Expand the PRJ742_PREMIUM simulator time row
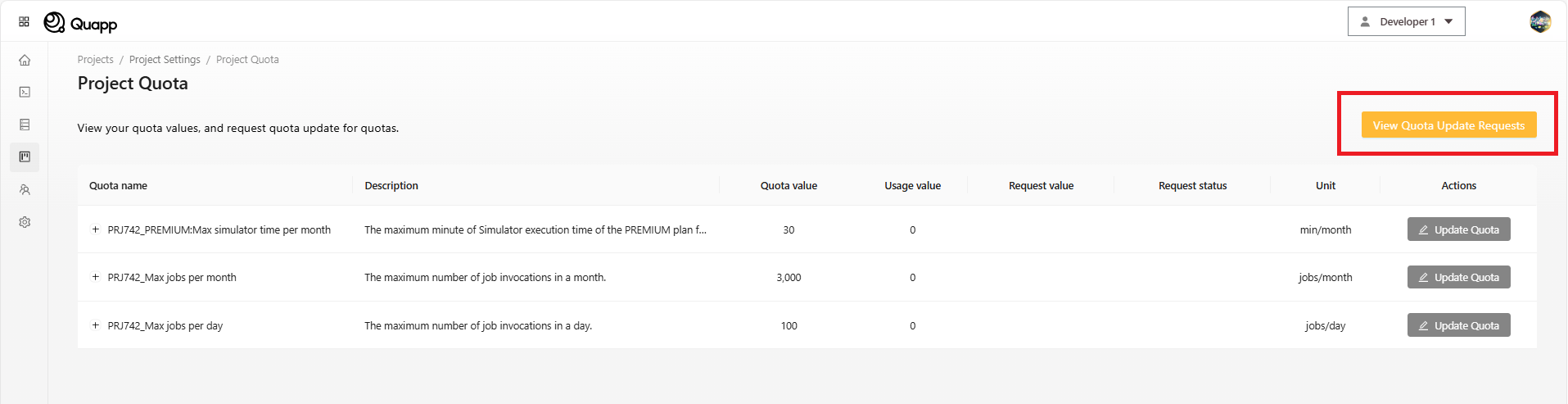Viewport: 1568px width, 404px height. [x=96, y=229]
